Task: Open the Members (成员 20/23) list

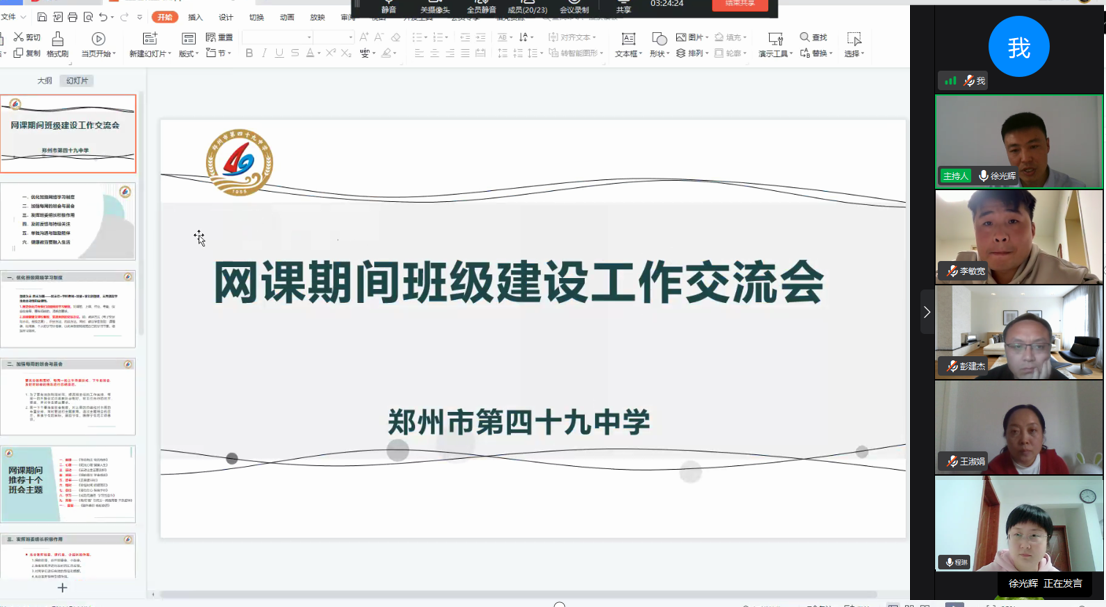Action: click(x=529, y=9)
